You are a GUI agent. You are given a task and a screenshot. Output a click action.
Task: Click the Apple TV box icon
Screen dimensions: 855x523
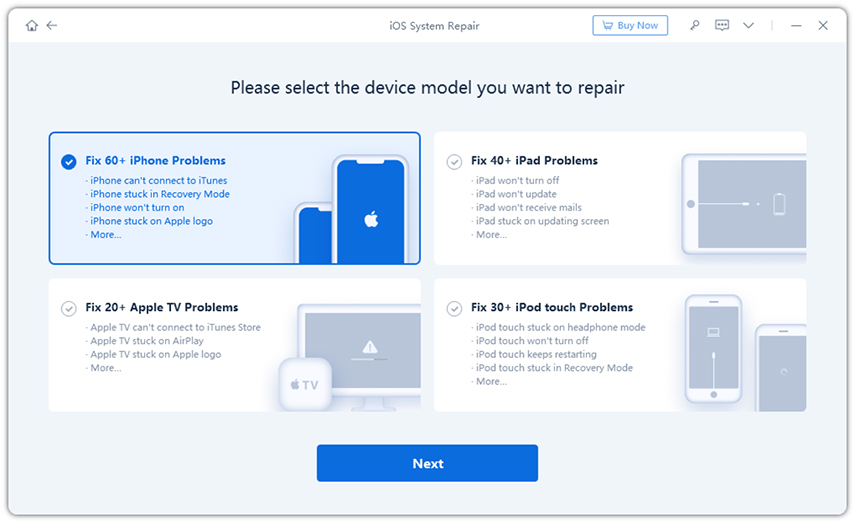click(x=305, y=385)
